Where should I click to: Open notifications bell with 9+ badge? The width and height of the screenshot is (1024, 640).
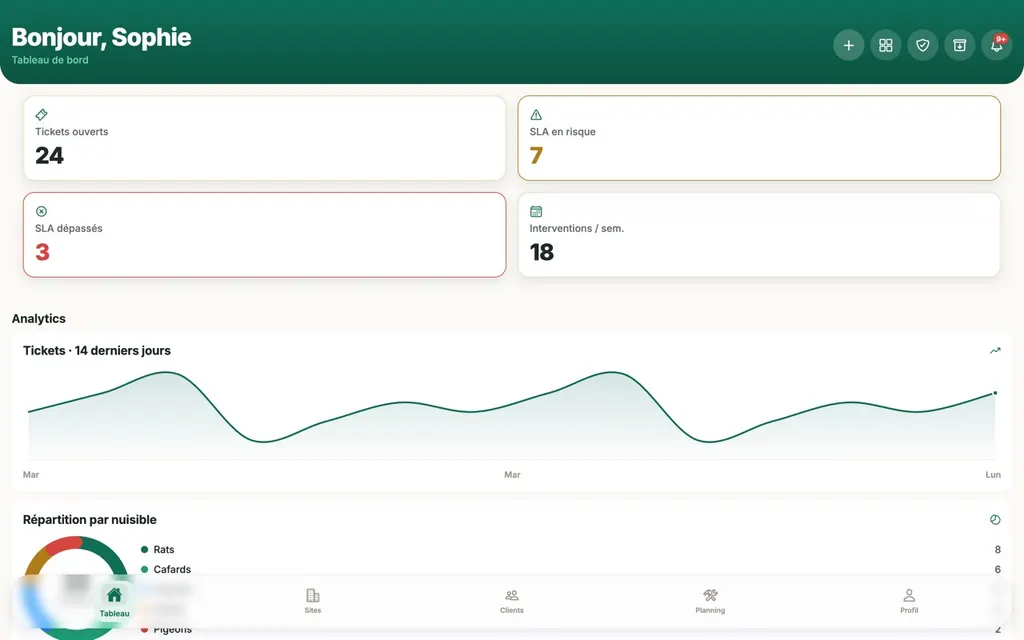pos(997,45)
